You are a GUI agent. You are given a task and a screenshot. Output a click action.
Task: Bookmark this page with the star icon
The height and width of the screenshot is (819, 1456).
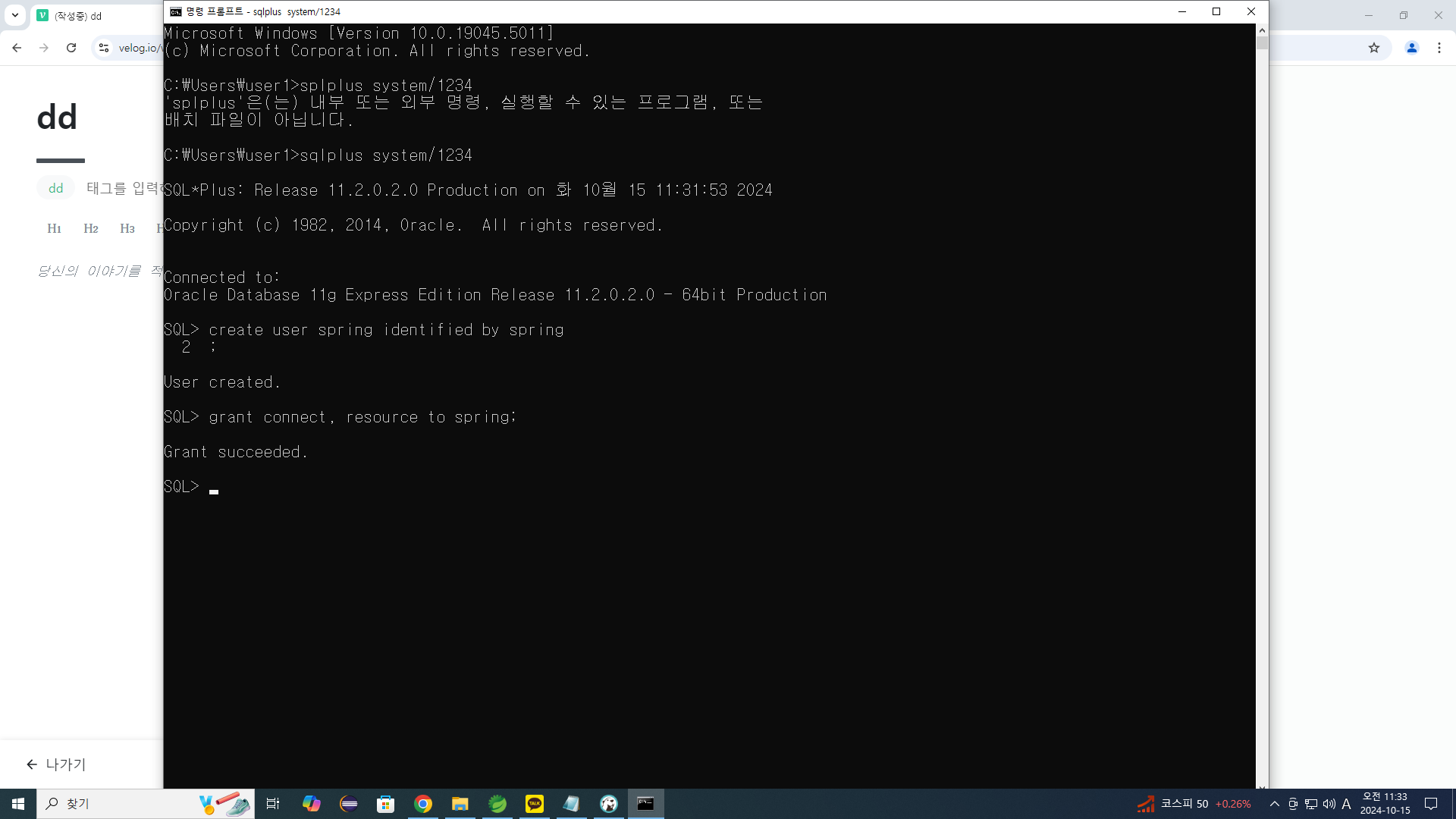tap(1374, 48)
